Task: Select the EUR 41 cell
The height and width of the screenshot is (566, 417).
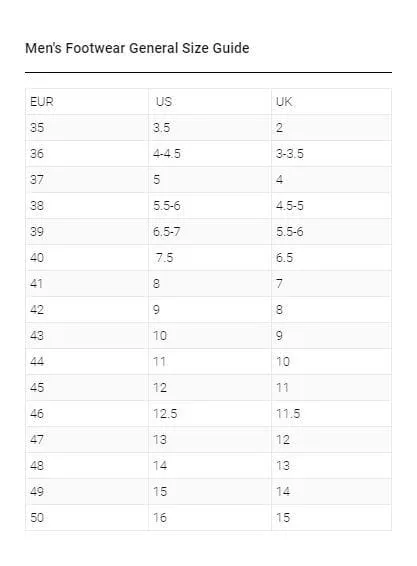Action: 87,284
